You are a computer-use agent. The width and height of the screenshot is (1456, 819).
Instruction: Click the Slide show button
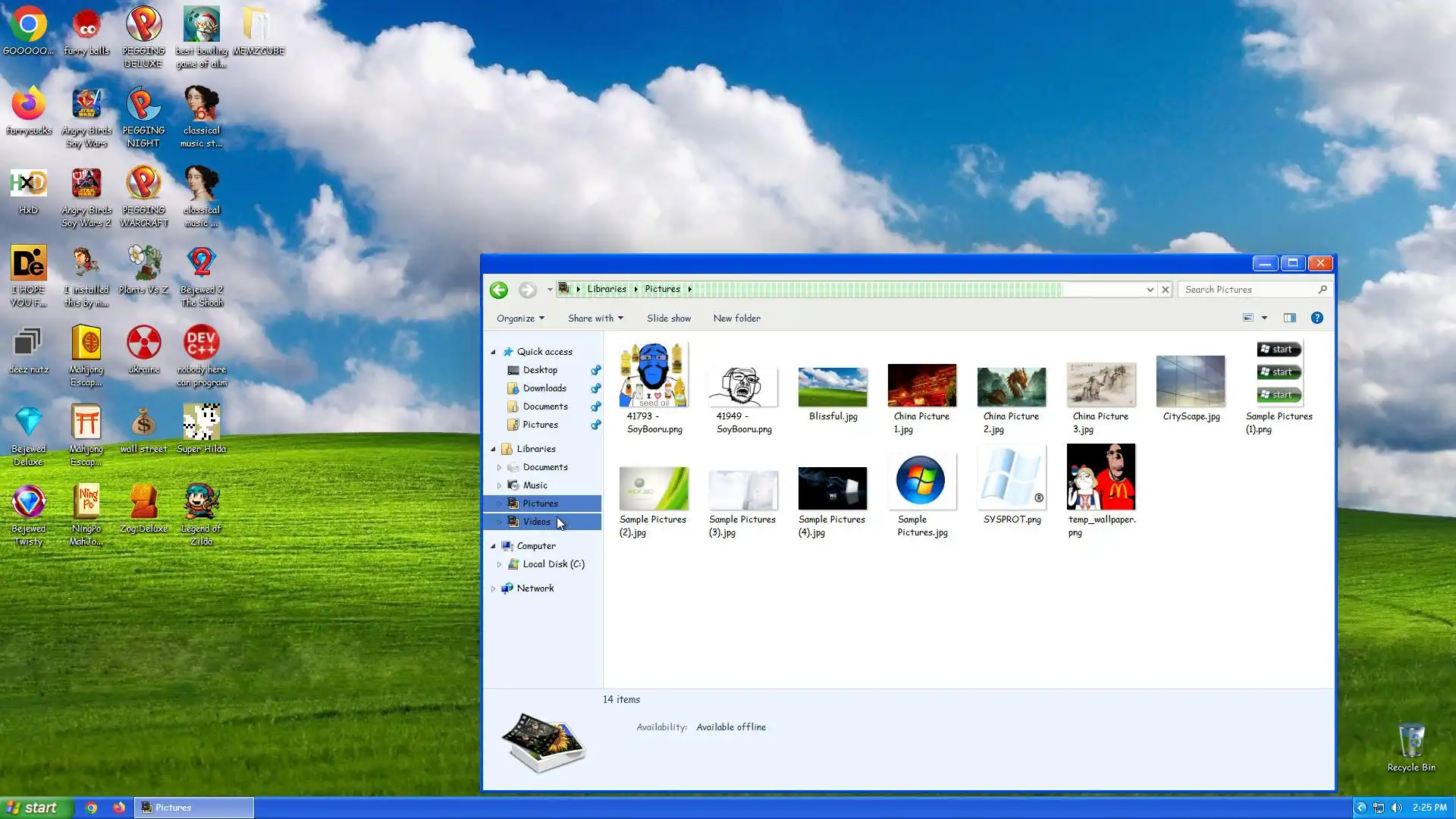[668, 318]
